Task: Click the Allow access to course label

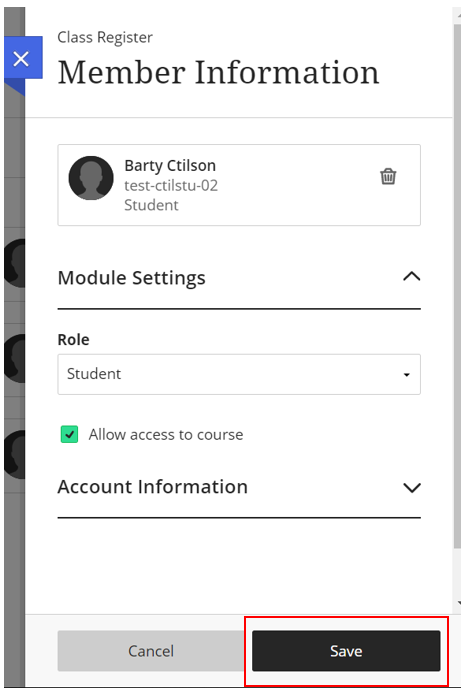Action: 166,434
